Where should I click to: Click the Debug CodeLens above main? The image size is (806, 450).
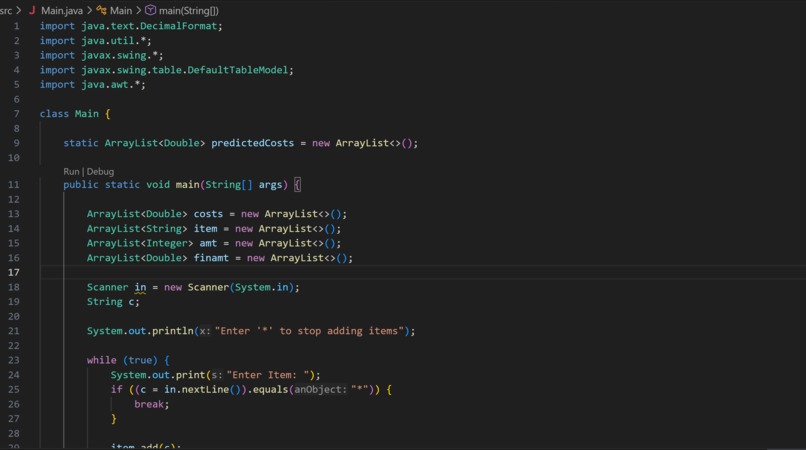click(x=100, y=171)
